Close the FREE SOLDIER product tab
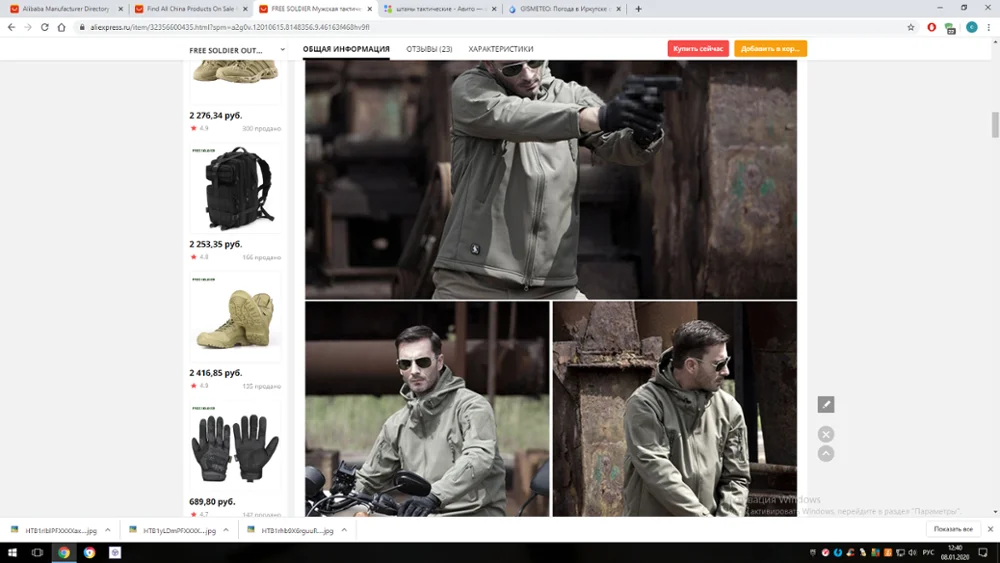1000x563 pixels. 369,9
